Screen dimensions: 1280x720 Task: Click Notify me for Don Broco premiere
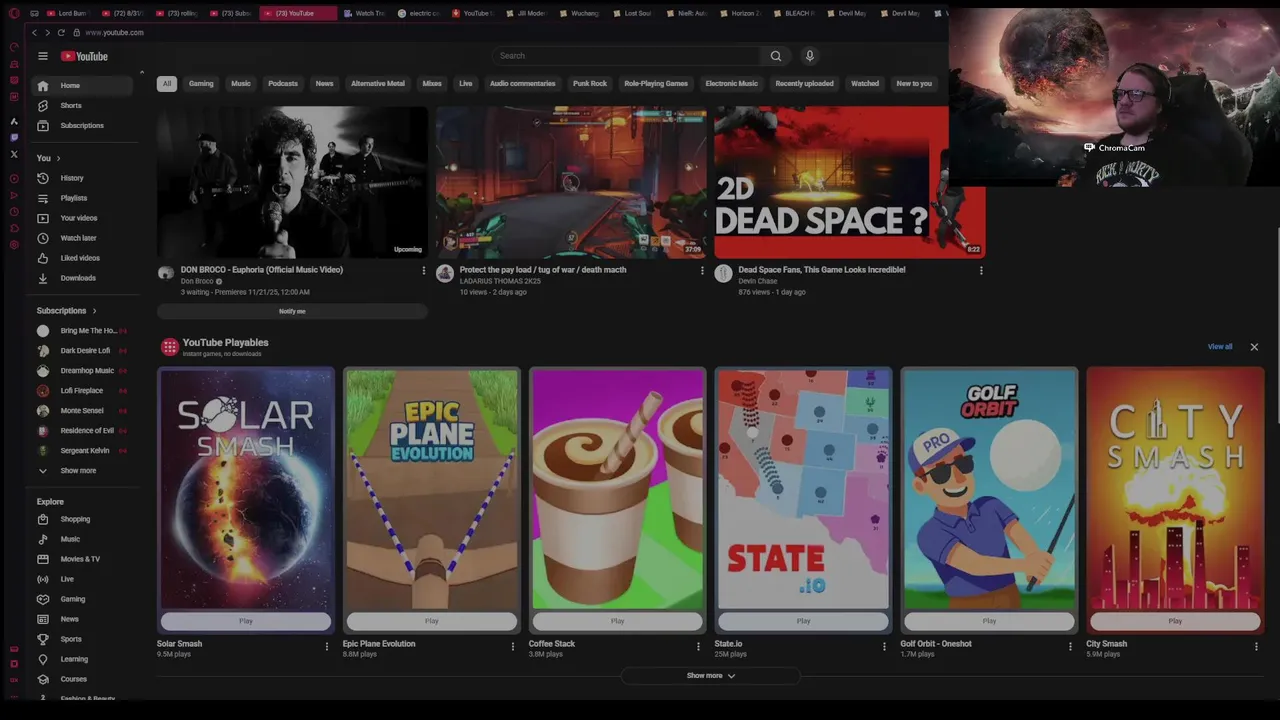[x=292, y=311]
